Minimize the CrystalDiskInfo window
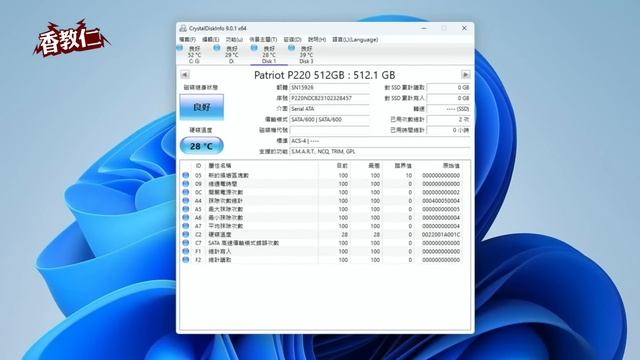640x360 pixels. coord(424,28)
